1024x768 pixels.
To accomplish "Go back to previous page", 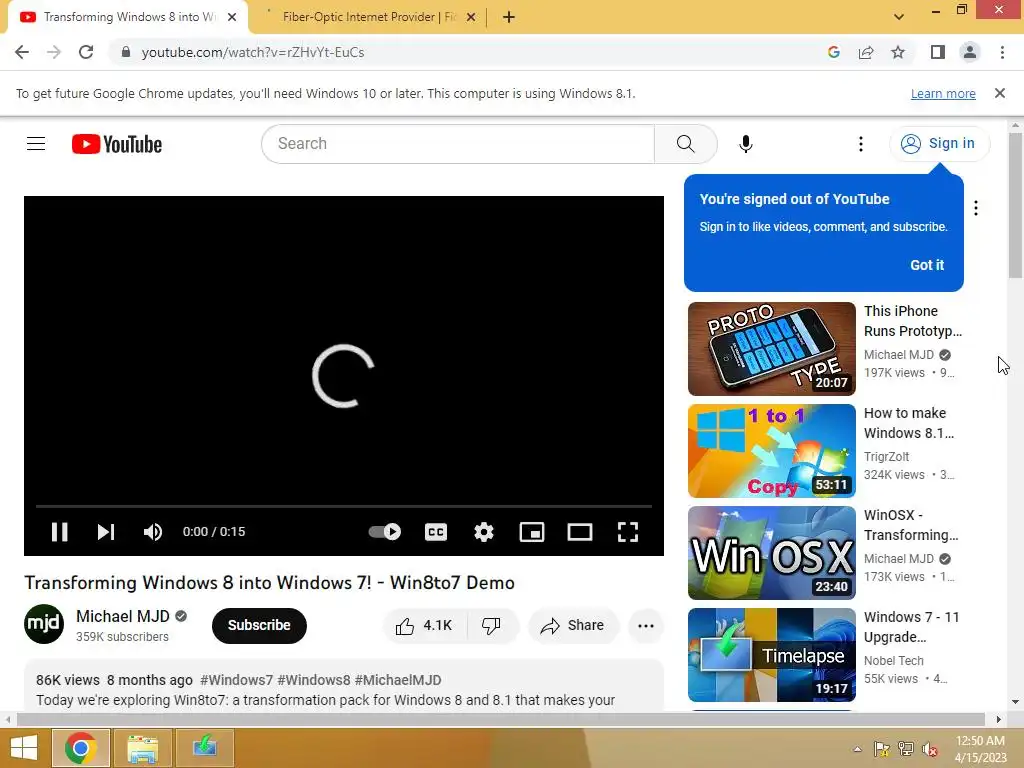I will (22, 52).
